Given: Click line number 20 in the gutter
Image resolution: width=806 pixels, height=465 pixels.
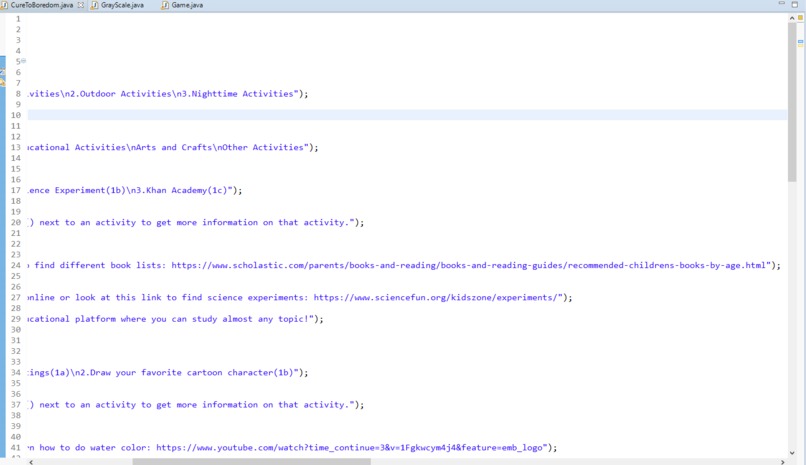Looking at the screenshot, I should pos(16,222).
